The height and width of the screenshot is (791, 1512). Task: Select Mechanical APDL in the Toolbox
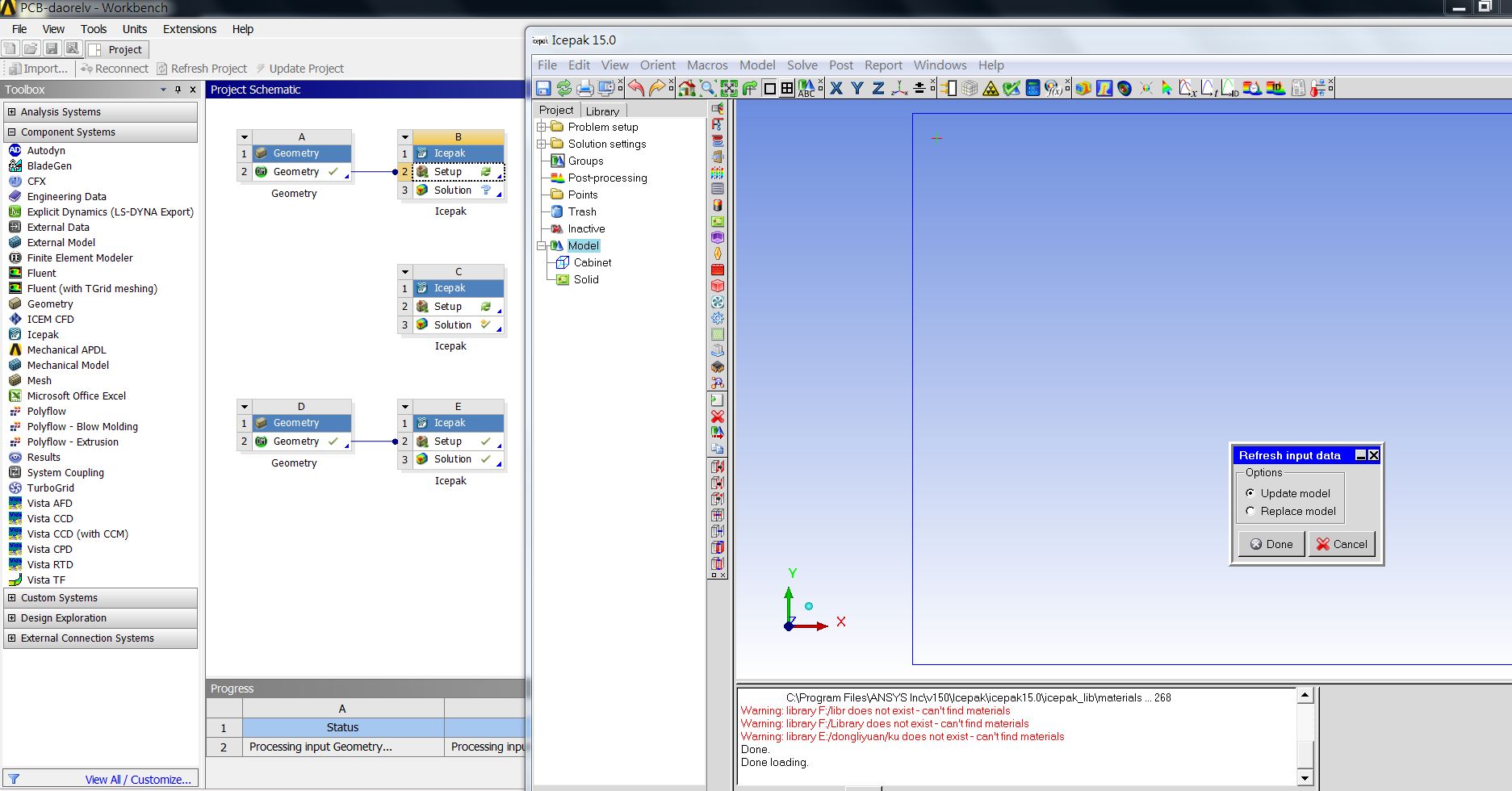66,349
